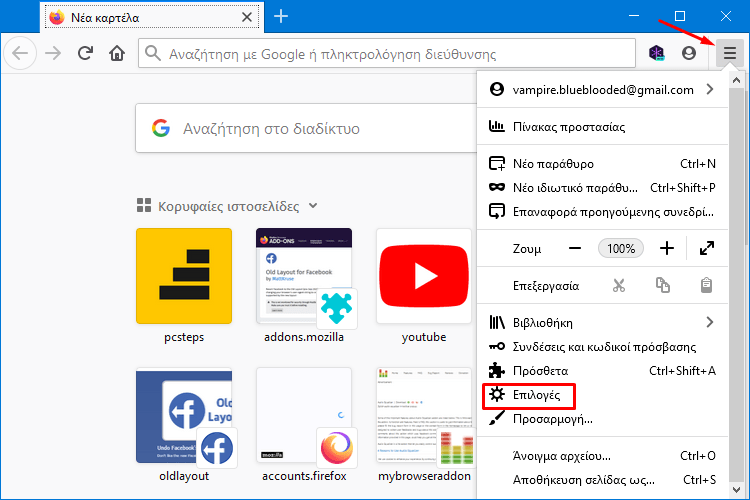Screen dimensions: 750x500
Task: Click the Κορυφαίες ιστοσελίδες grid icon
Action: 144,205
